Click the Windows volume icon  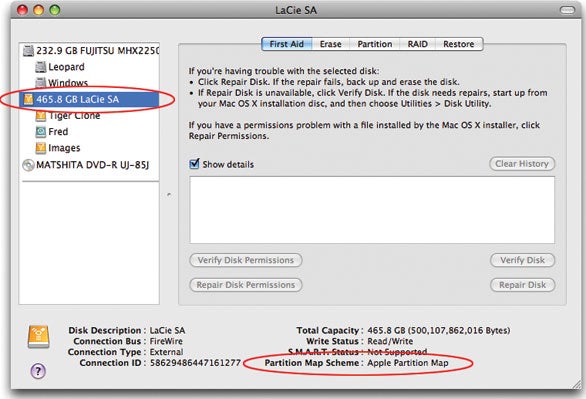(40, 82)
